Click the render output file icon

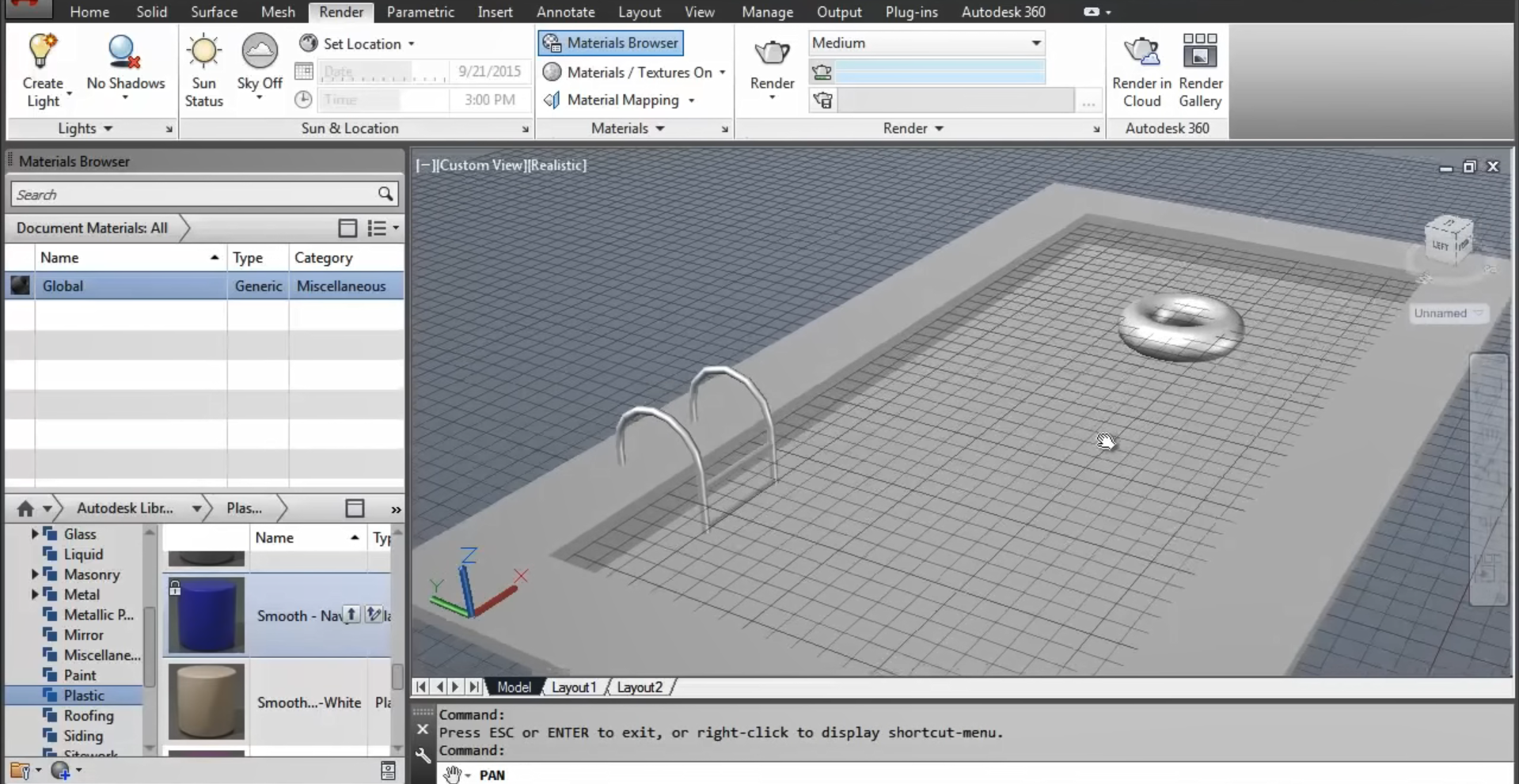pos(823,100)
